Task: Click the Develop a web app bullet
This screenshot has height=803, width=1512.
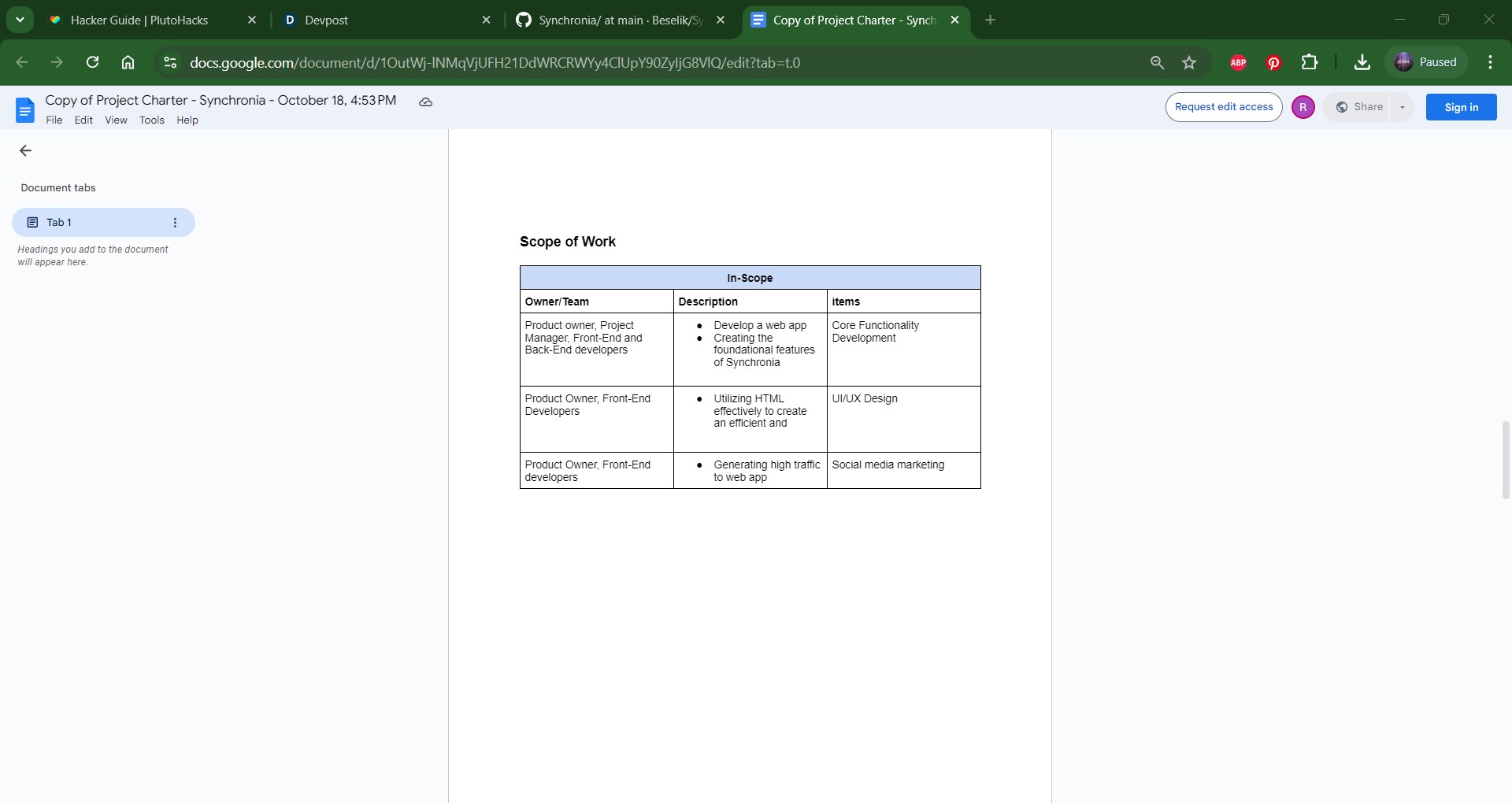Action: 760,325
